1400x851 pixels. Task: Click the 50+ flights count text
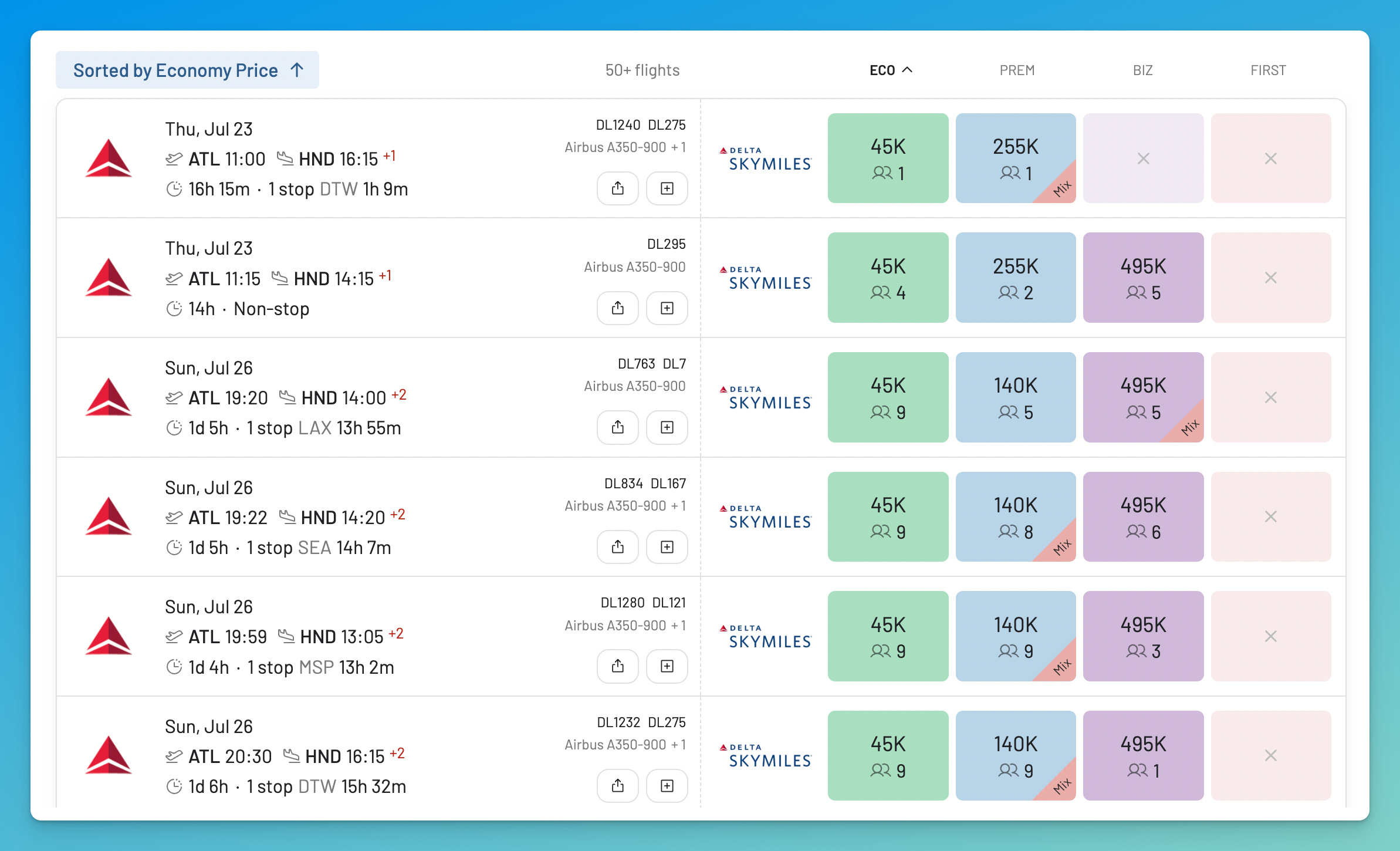(642, 70)
